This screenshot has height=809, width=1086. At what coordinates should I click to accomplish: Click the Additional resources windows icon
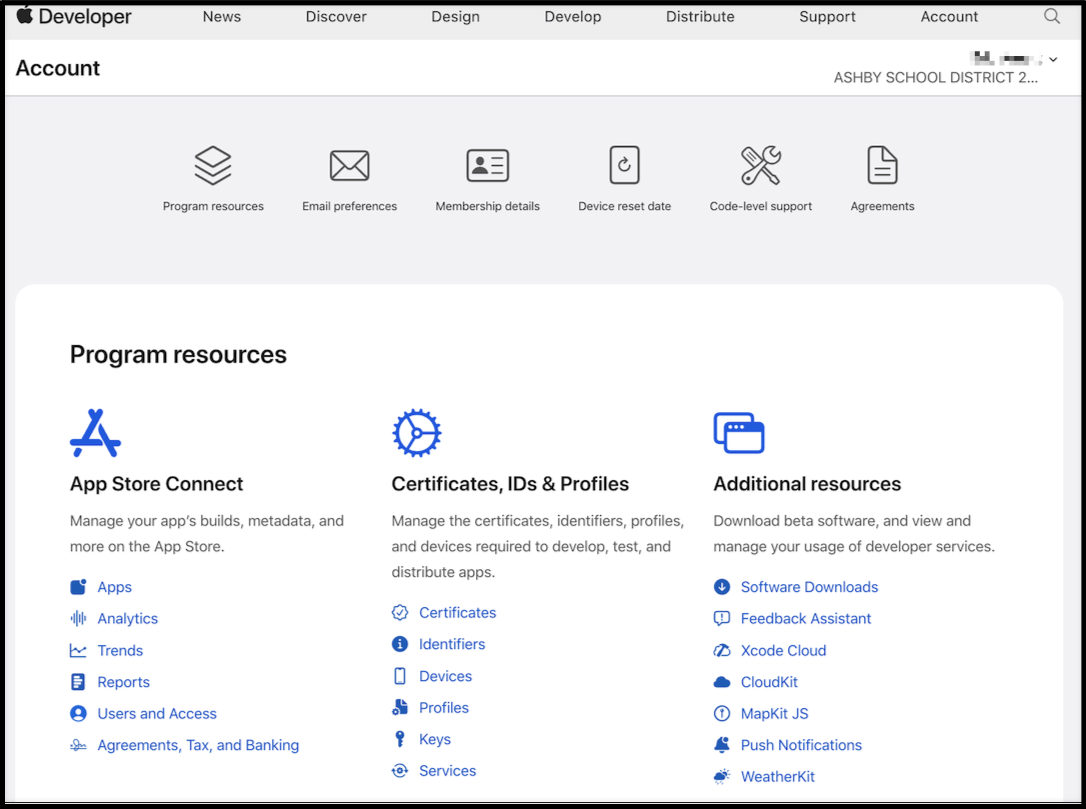tap(739, 433)
